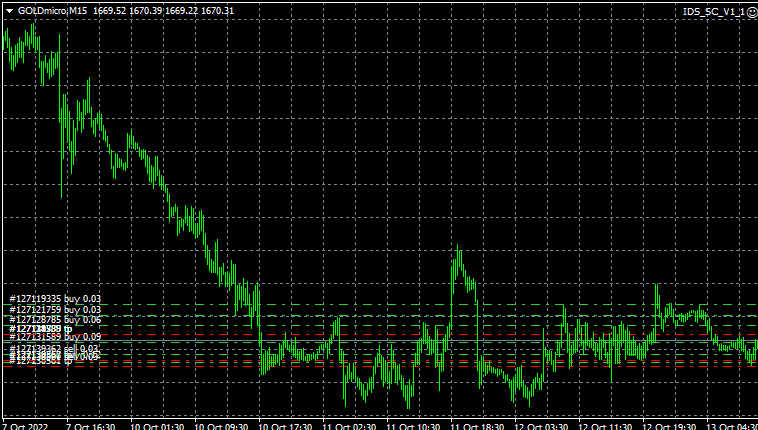Screen dimensions: 758x430
Task: Click the IDS_SC_V1_1 expert advisor smiley icon
Action: point(751,10)
